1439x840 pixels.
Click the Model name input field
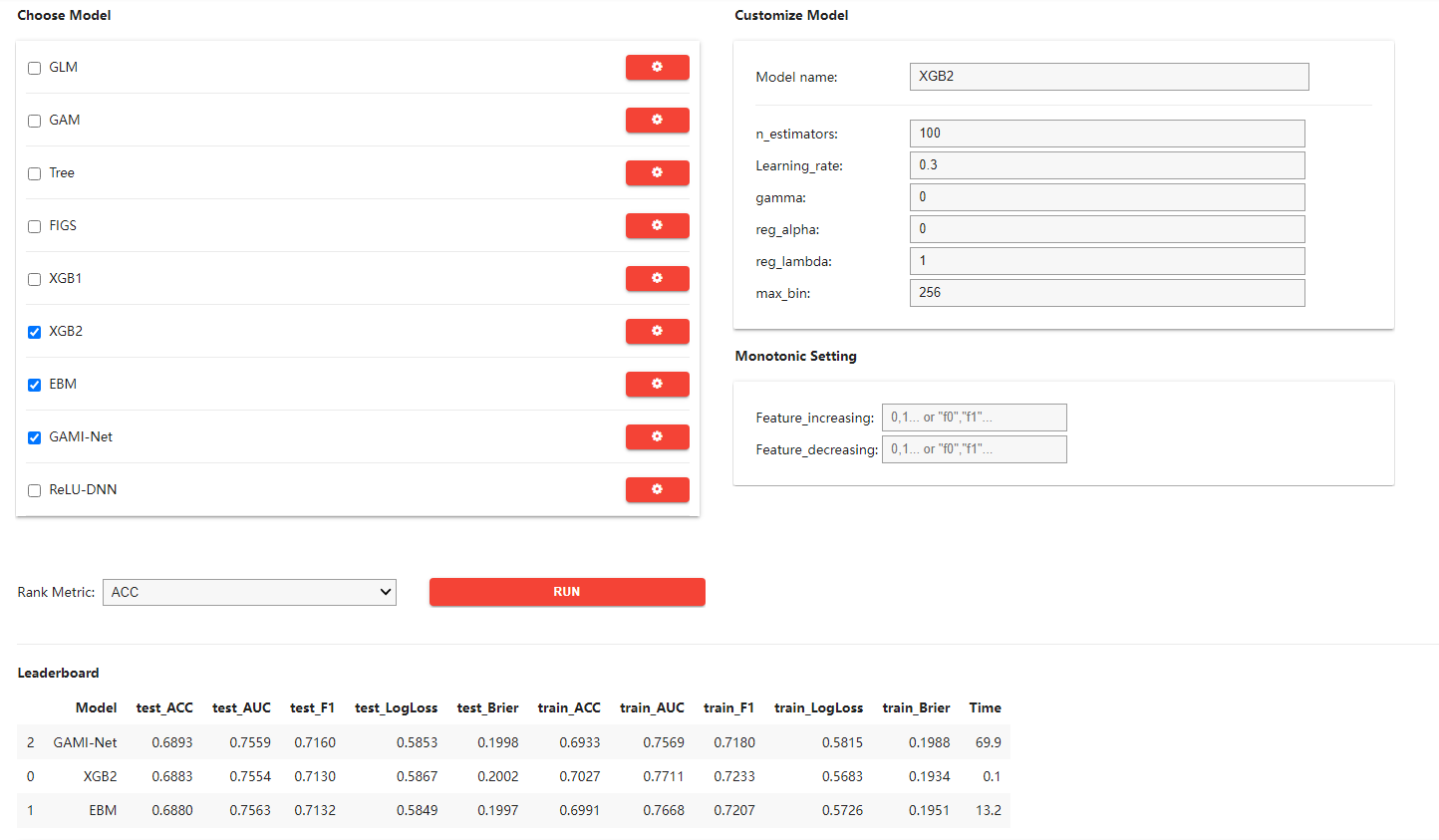(1108, 77)
